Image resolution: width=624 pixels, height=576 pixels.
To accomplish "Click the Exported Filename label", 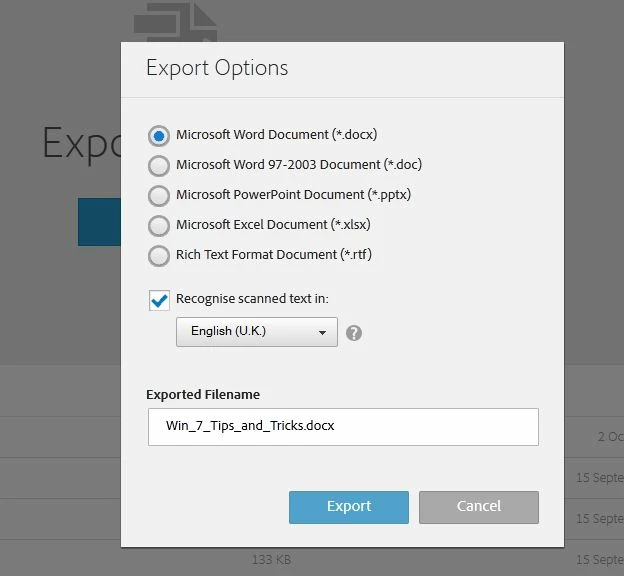I will 203,394.
